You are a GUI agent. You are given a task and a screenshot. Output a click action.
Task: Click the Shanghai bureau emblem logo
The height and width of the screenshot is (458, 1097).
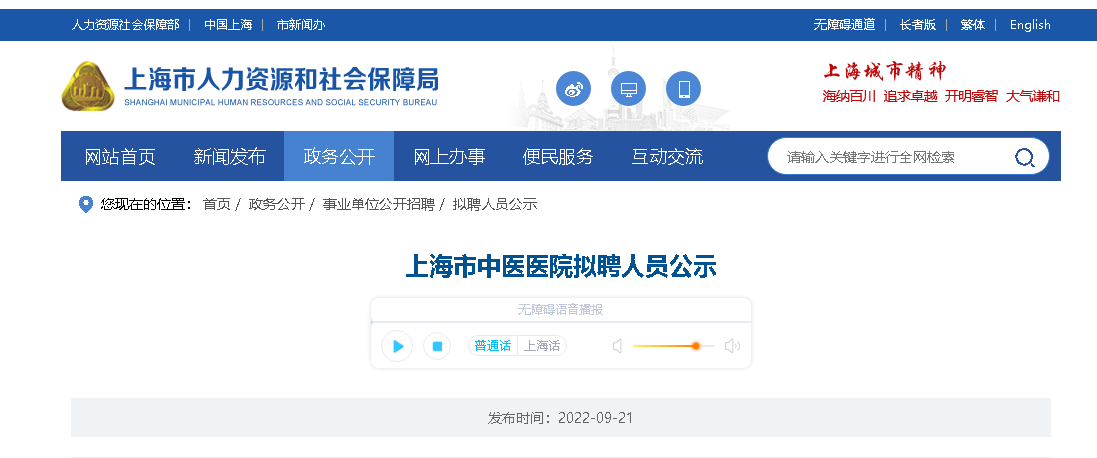(88, 87)
